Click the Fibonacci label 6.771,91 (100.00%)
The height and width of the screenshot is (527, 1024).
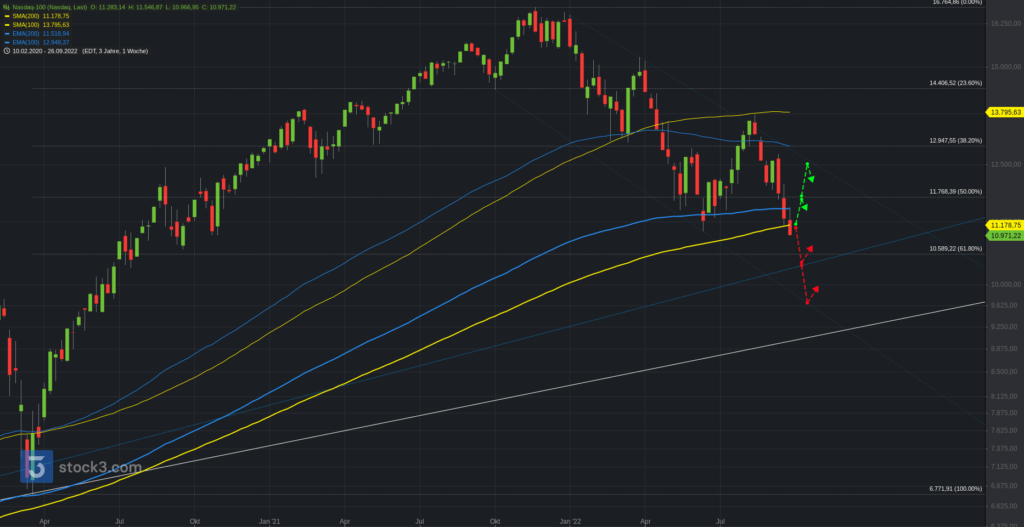pyautogui.click(x=955, y=488)
